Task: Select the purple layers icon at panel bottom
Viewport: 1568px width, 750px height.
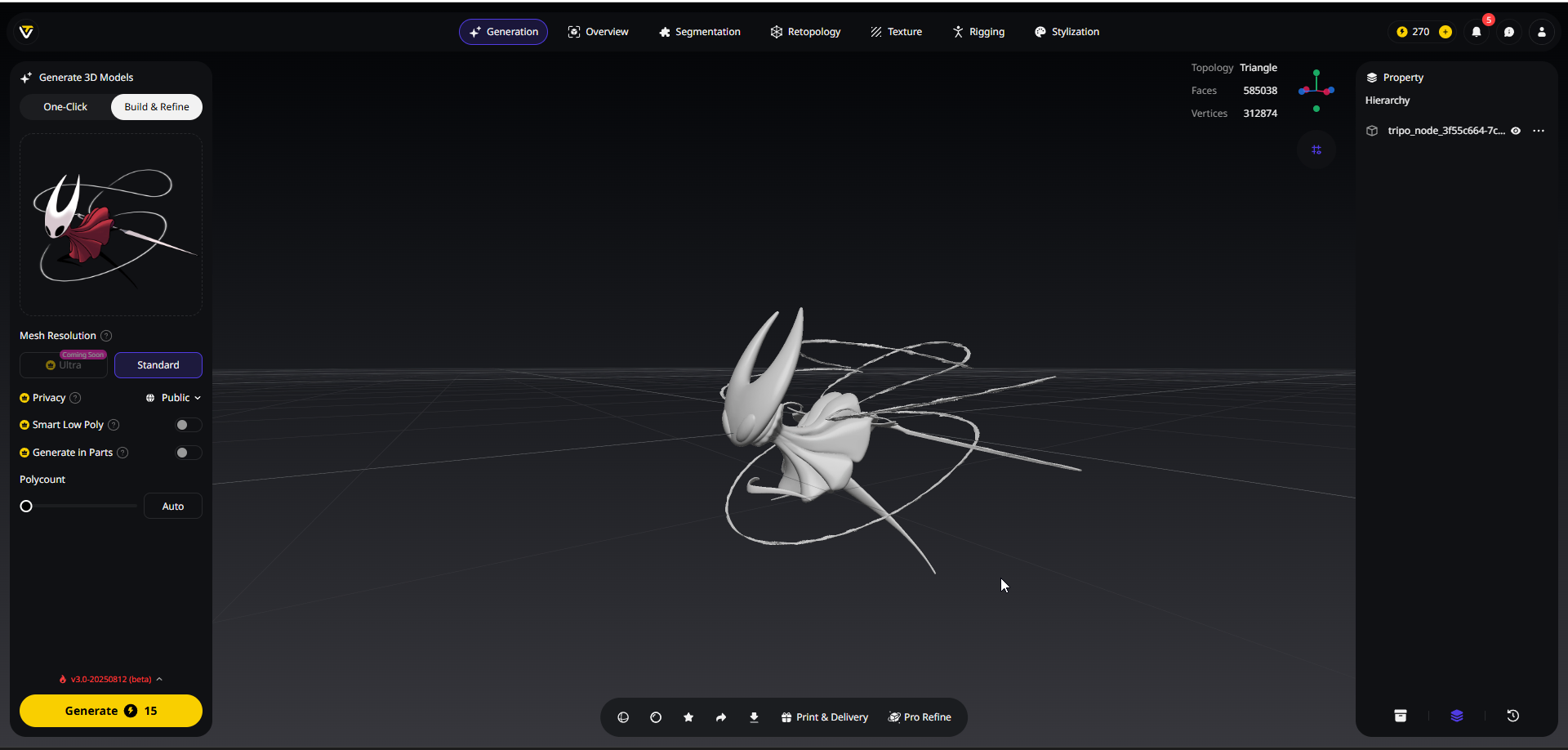Action: pyautogui.click(x=1457, y=716)
